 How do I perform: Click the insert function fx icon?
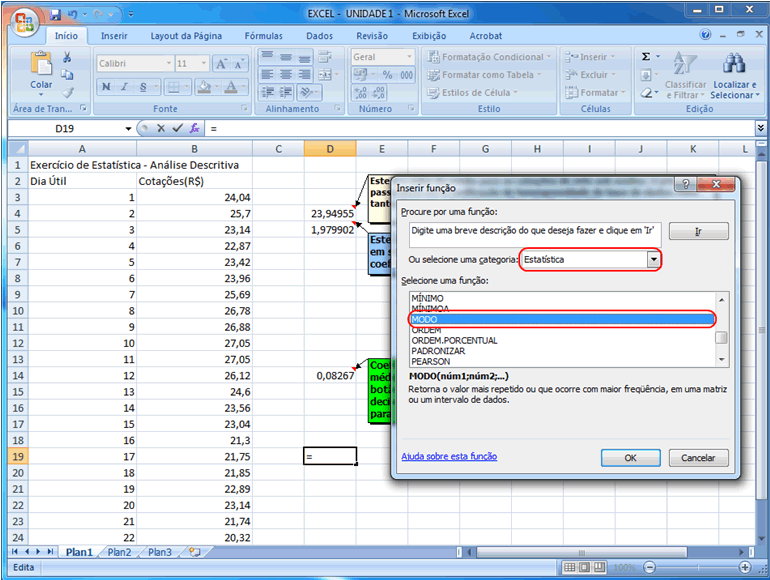195,129
